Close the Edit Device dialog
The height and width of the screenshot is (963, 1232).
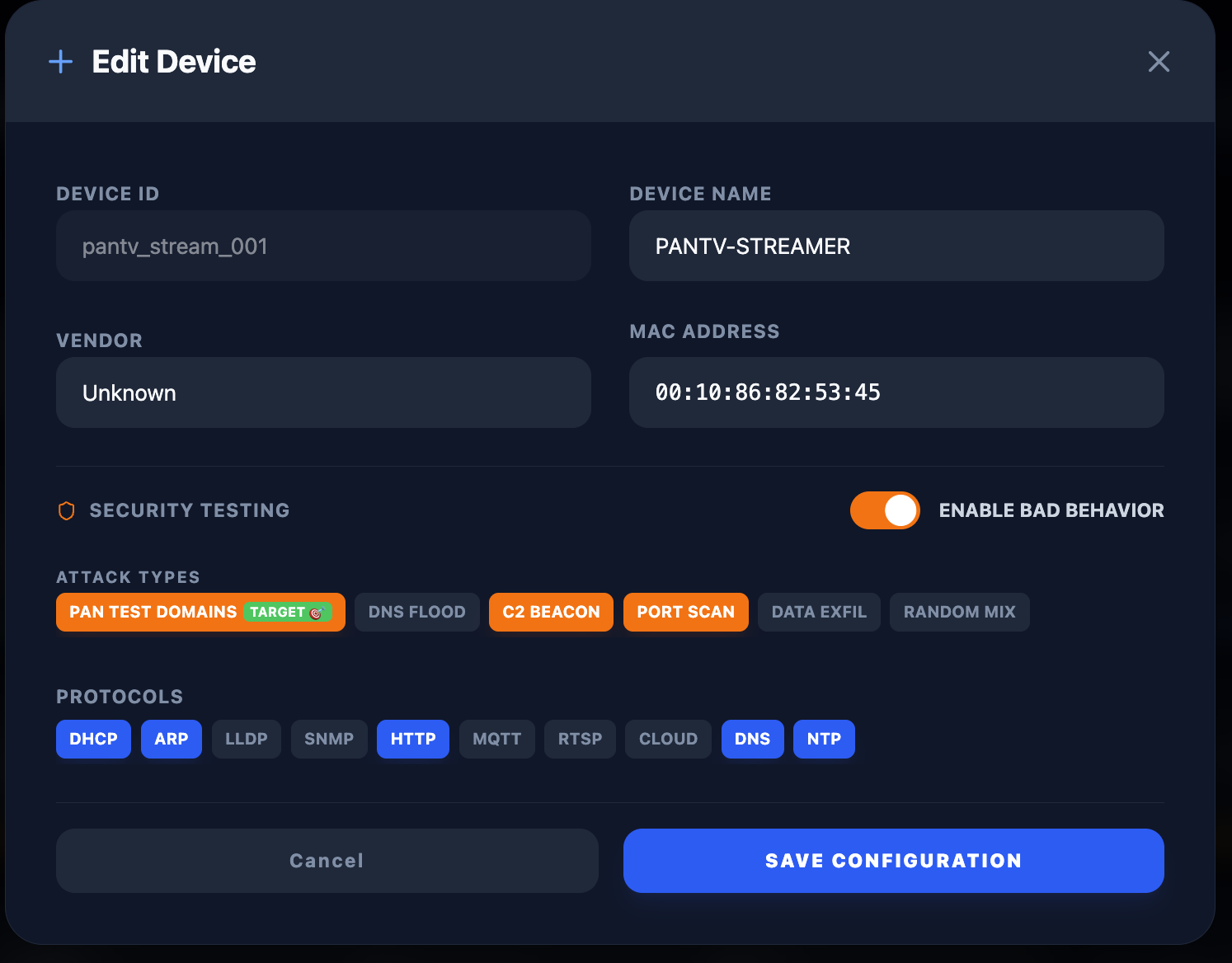click(1159, 62)
